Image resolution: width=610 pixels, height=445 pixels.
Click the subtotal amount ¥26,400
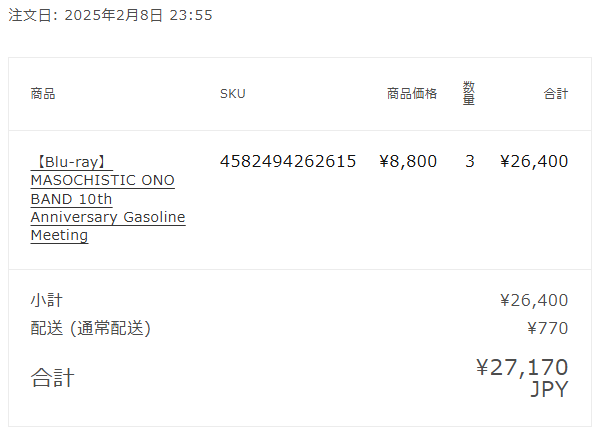534,301
